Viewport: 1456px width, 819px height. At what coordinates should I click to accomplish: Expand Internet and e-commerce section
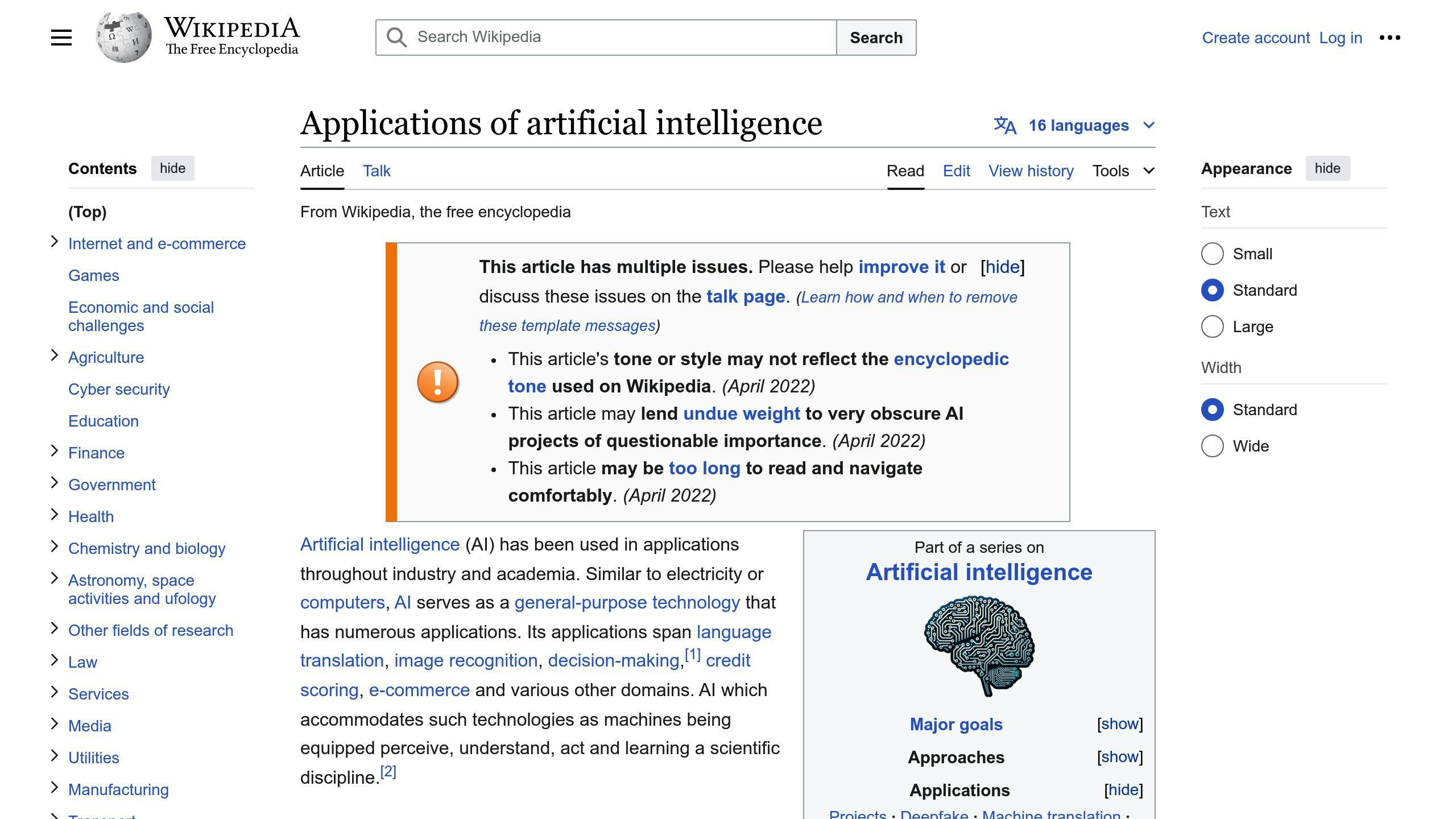(x=55, y=242)
